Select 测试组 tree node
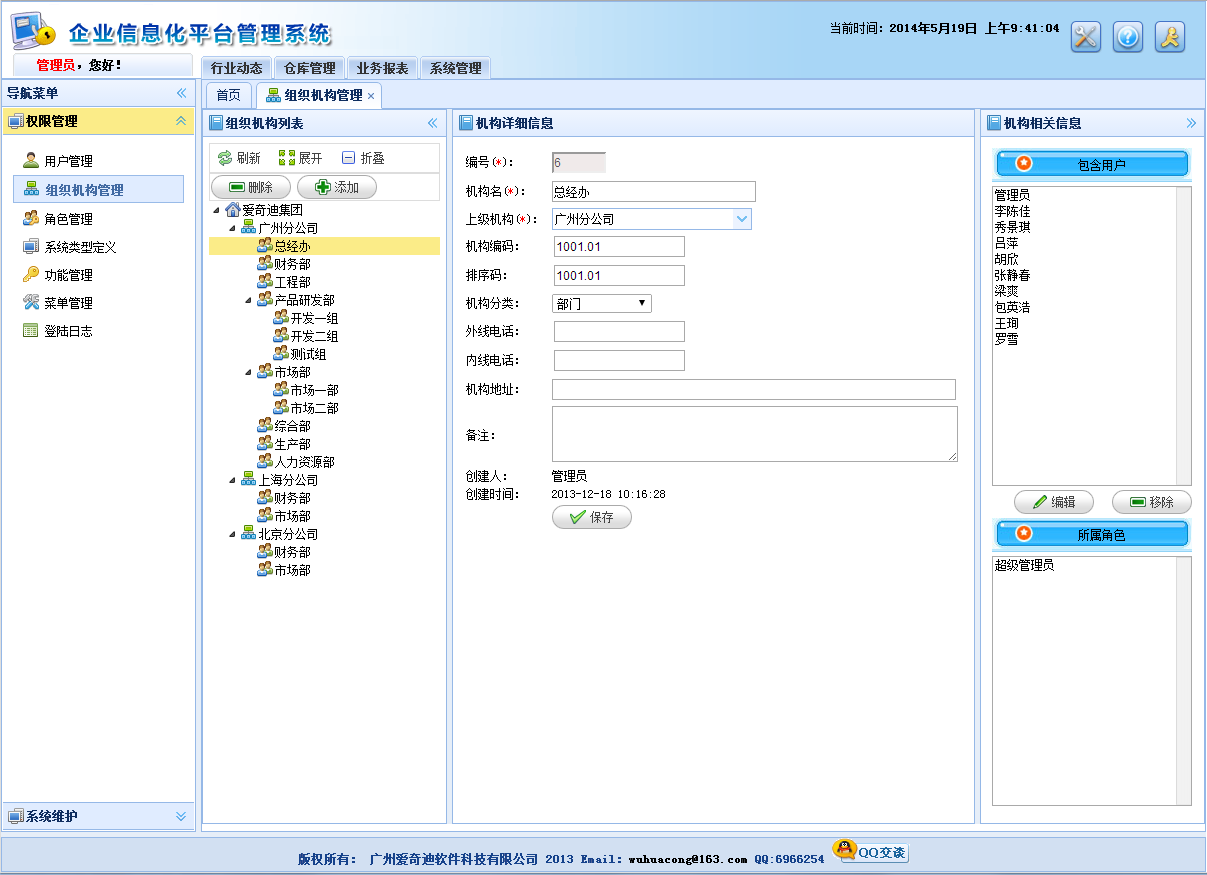1207x875 pixels. pyautogui.click(x=308, y=354)
